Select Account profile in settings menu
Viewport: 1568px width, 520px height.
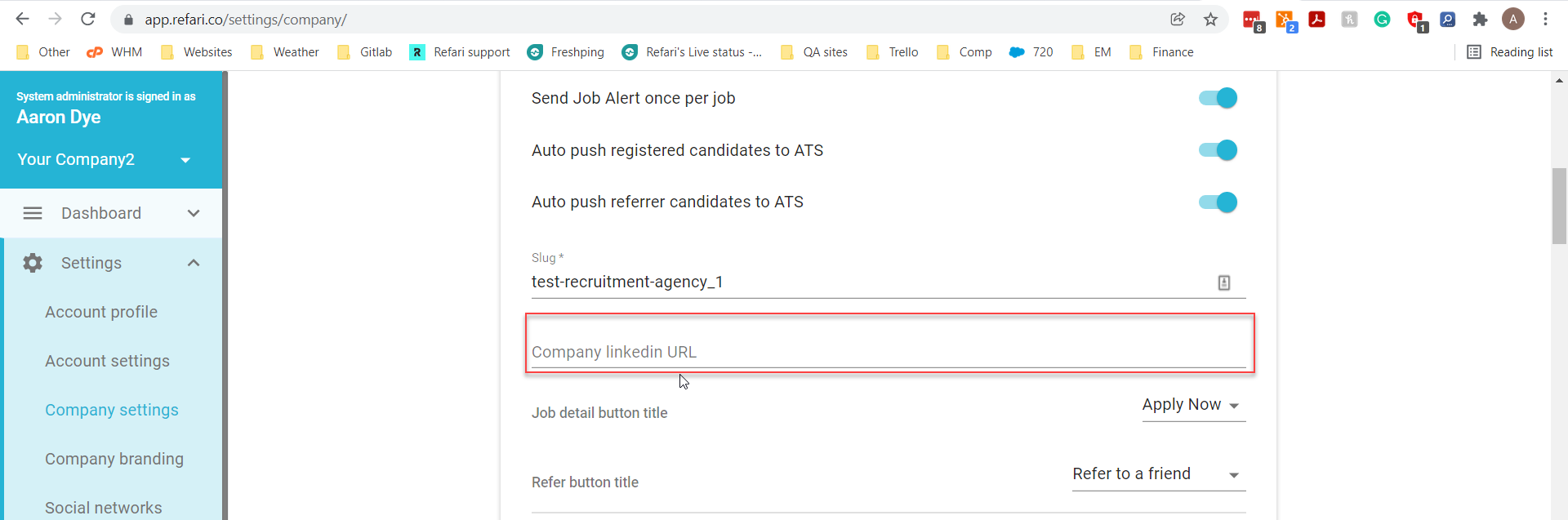tap(101, 312)
